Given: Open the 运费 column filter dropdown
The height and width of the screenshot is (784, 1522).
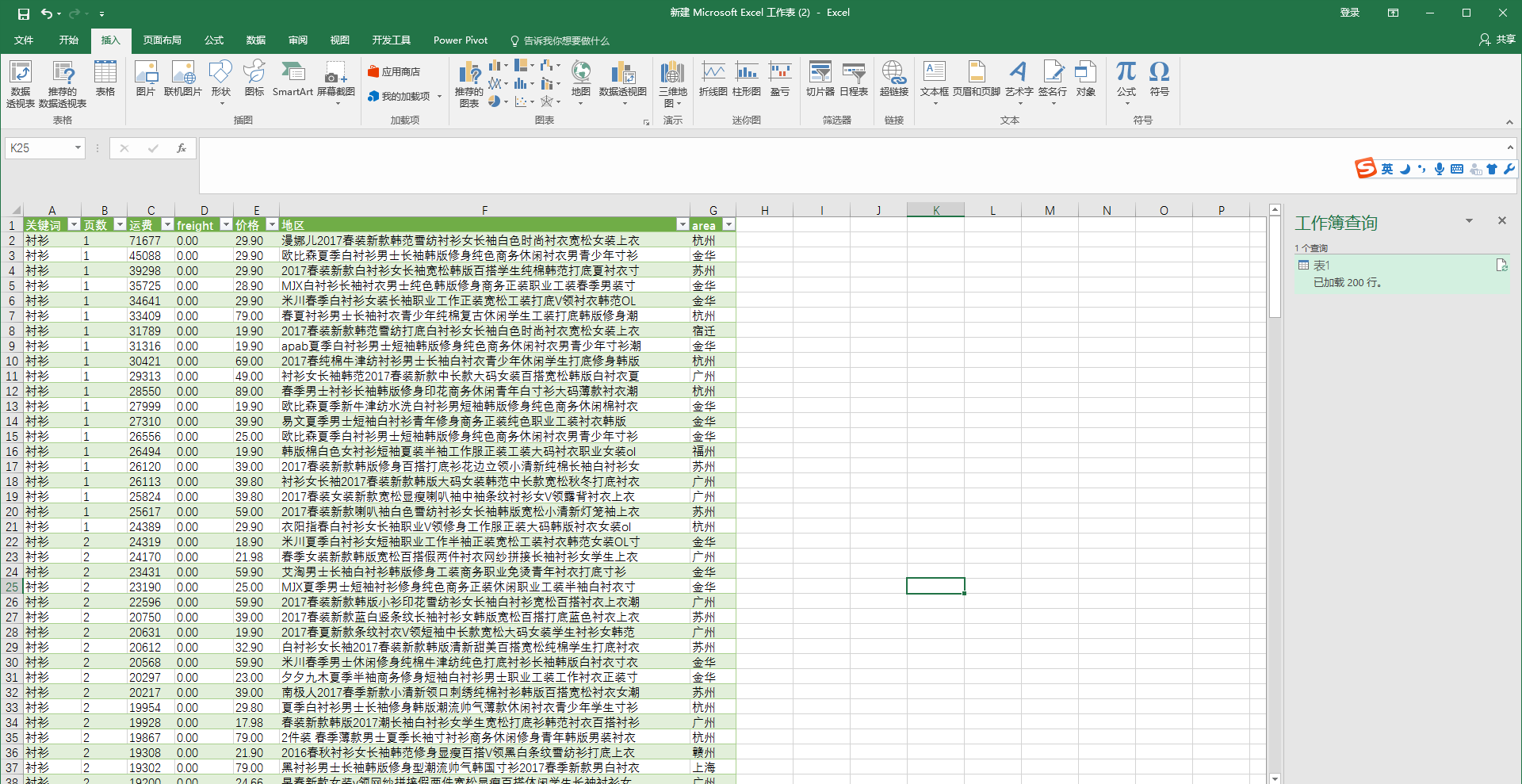Looking at the screenshot, I should click(x=166, y=225).
